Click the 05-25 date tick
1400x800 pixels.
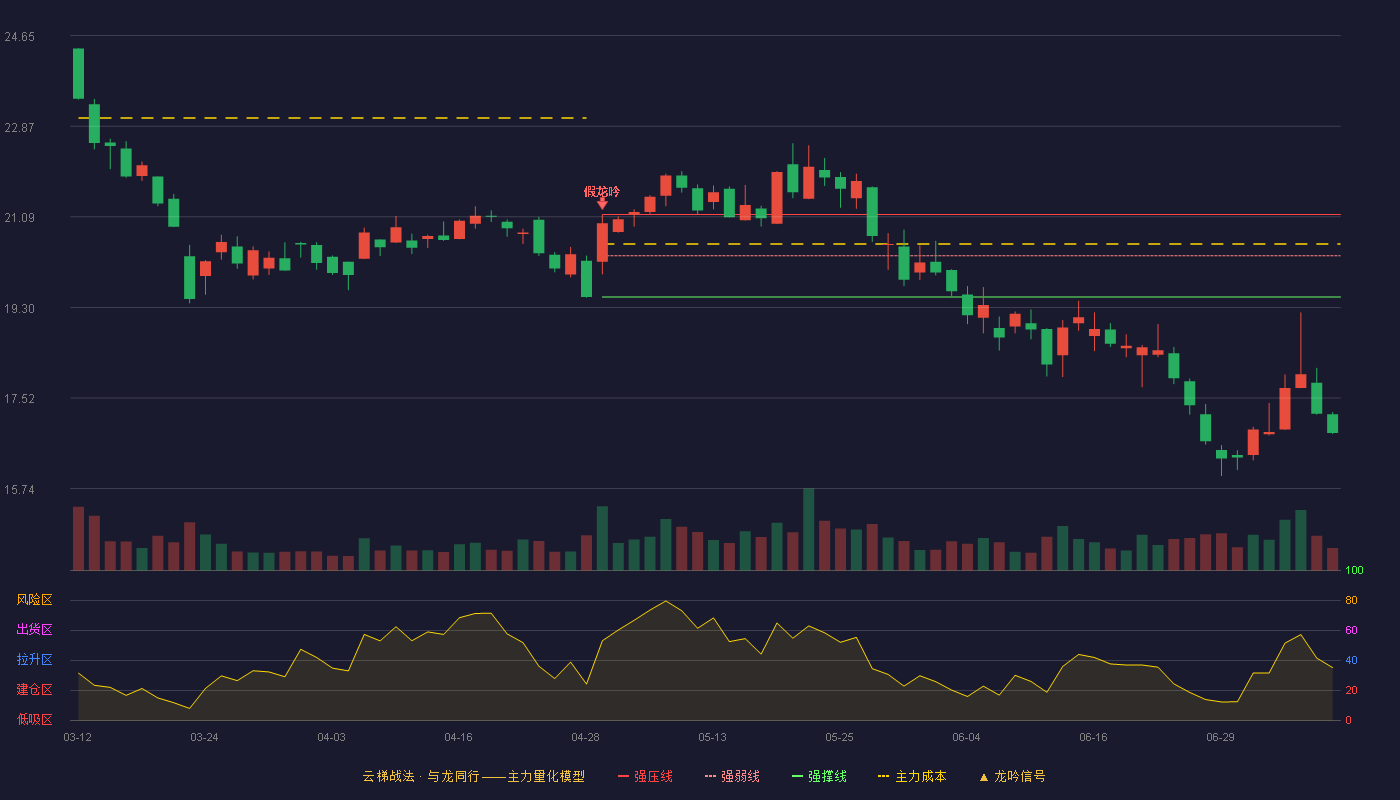[x=839, y=737]
